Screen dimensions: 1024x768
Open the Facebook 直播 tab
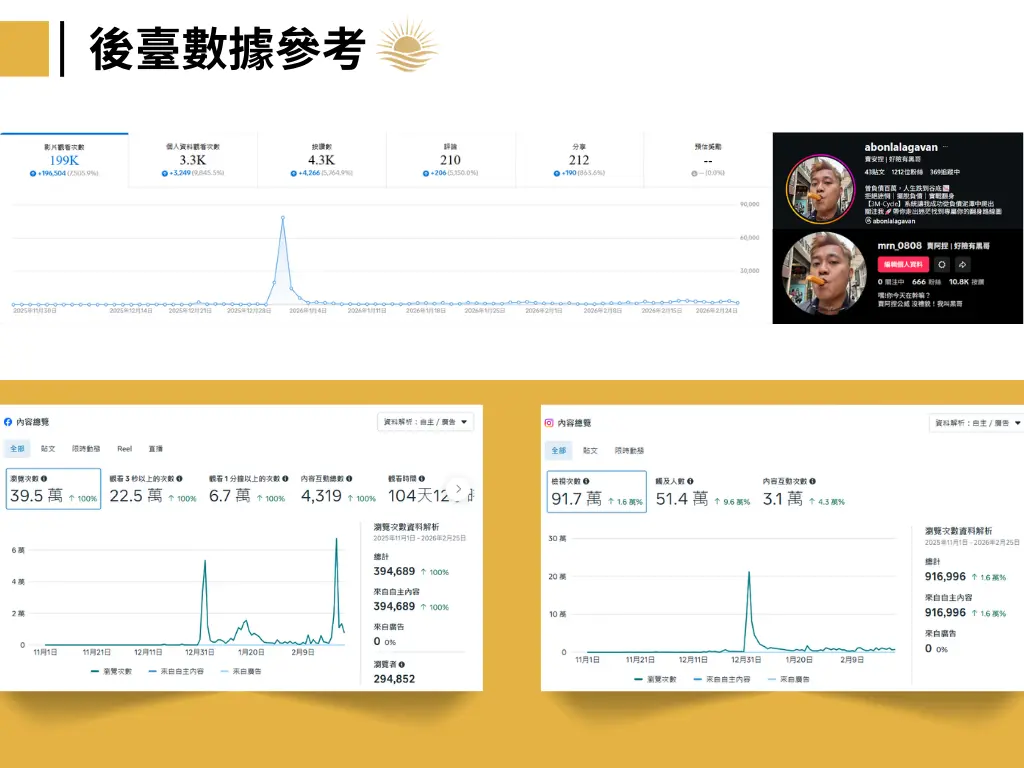(x=156, y=449)
